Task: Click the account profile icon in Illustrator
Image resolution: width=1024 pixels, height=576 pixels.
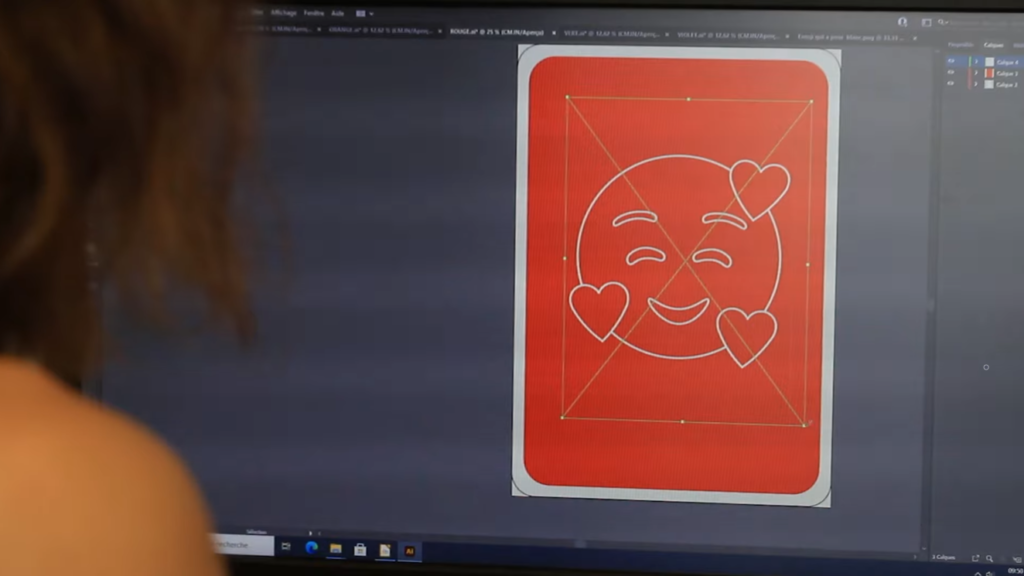Action: tap(903, 22)
